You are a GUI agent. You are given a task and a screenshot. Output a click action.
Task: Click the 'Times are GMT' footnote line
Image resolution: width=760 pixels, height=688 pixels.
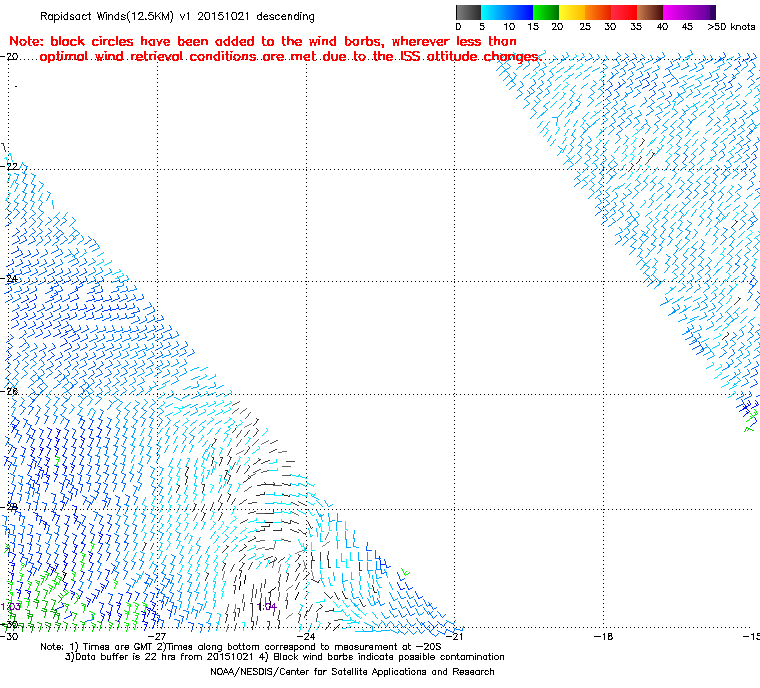pos(240,647)
